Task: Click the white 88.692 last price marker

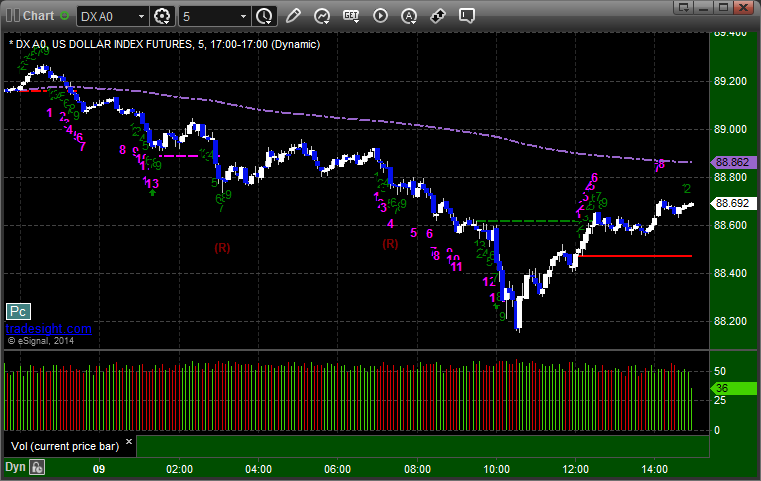Action: point(732,203)
